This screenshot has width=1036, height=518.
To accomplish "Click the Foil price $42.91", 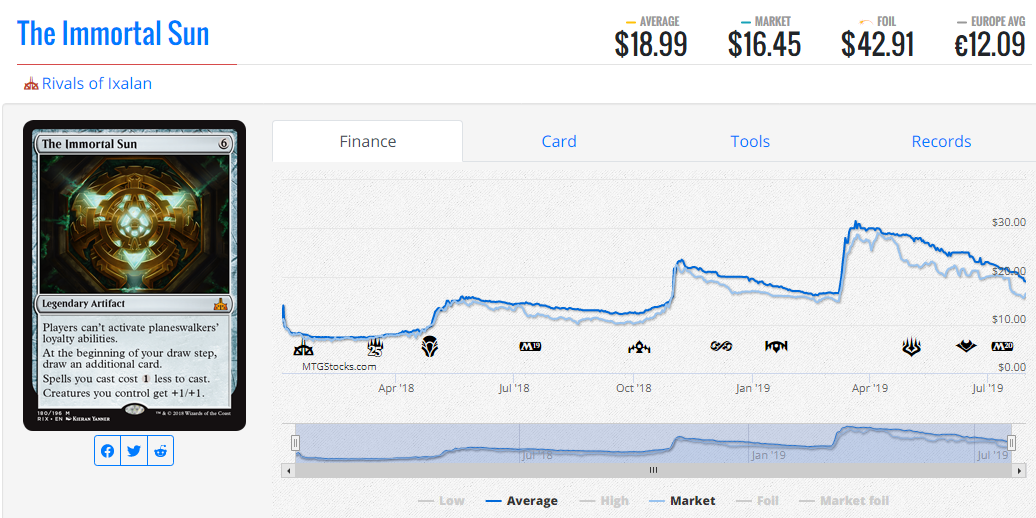I will coord(877,44).
